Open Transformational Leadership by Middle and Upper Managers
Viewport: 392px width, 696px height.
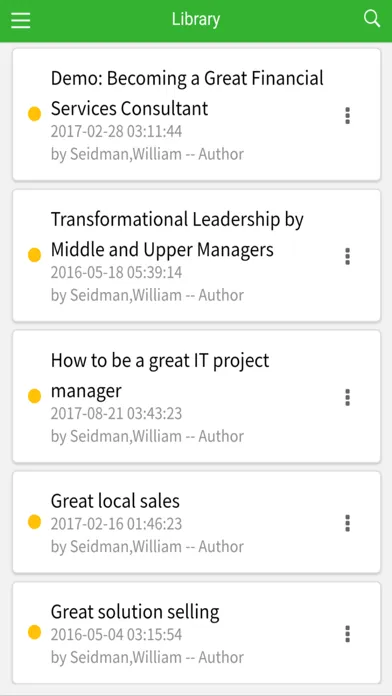click(x=177, y=234)
